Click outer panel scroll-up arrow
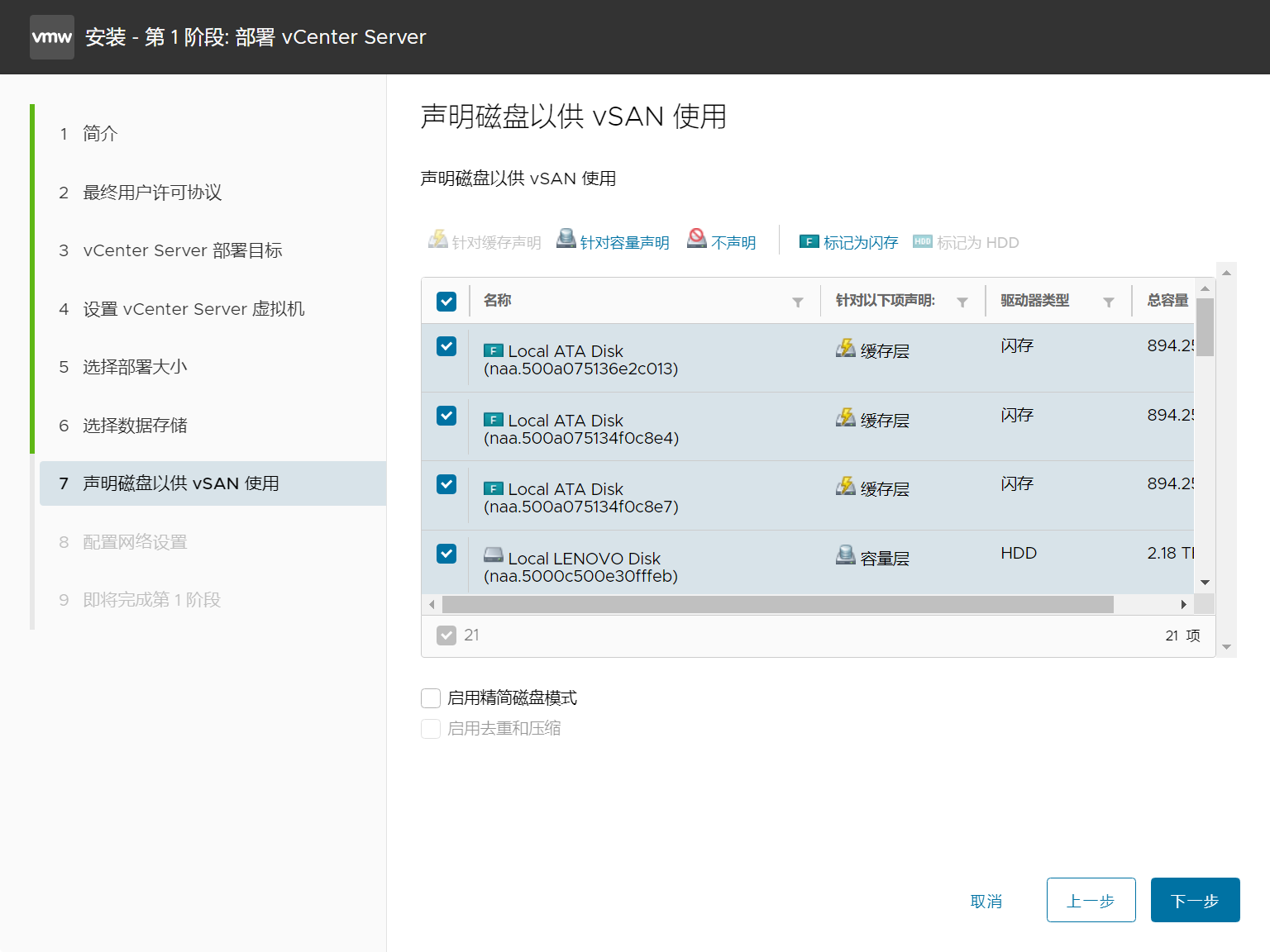 click(x=1227, y=272)
